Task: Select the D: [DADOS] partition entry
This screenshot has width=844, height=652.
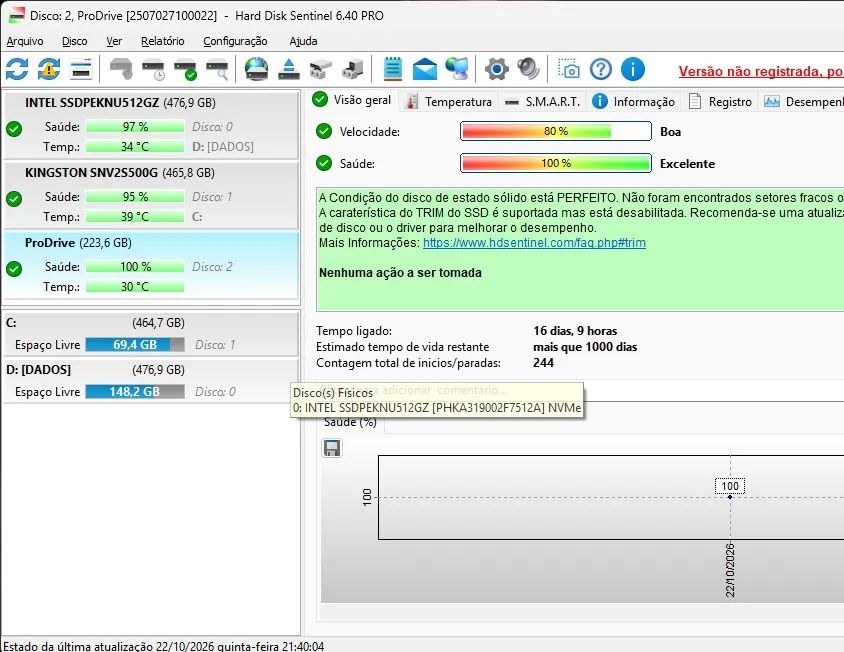Action: tap(151, 380)
